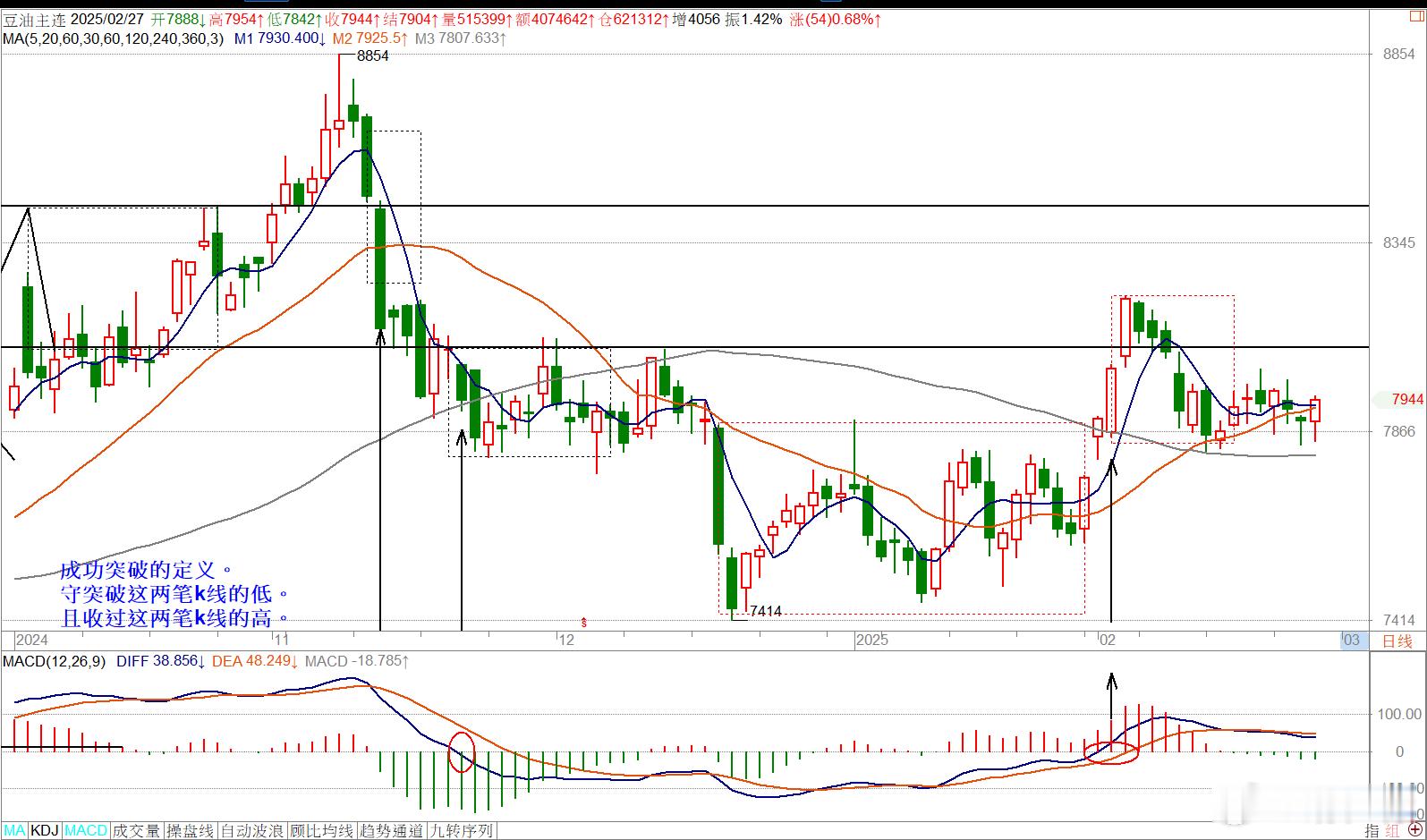Click the 成功突破的定义 annotation text

point(147,570)
